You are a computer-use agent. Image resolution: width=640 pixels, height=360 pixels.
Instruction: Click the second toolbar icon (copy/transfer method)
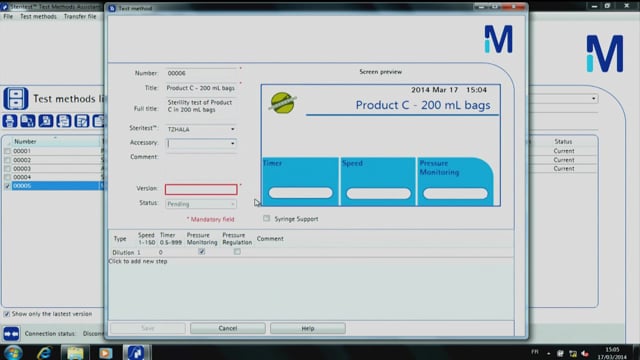(x=28, y=121)
